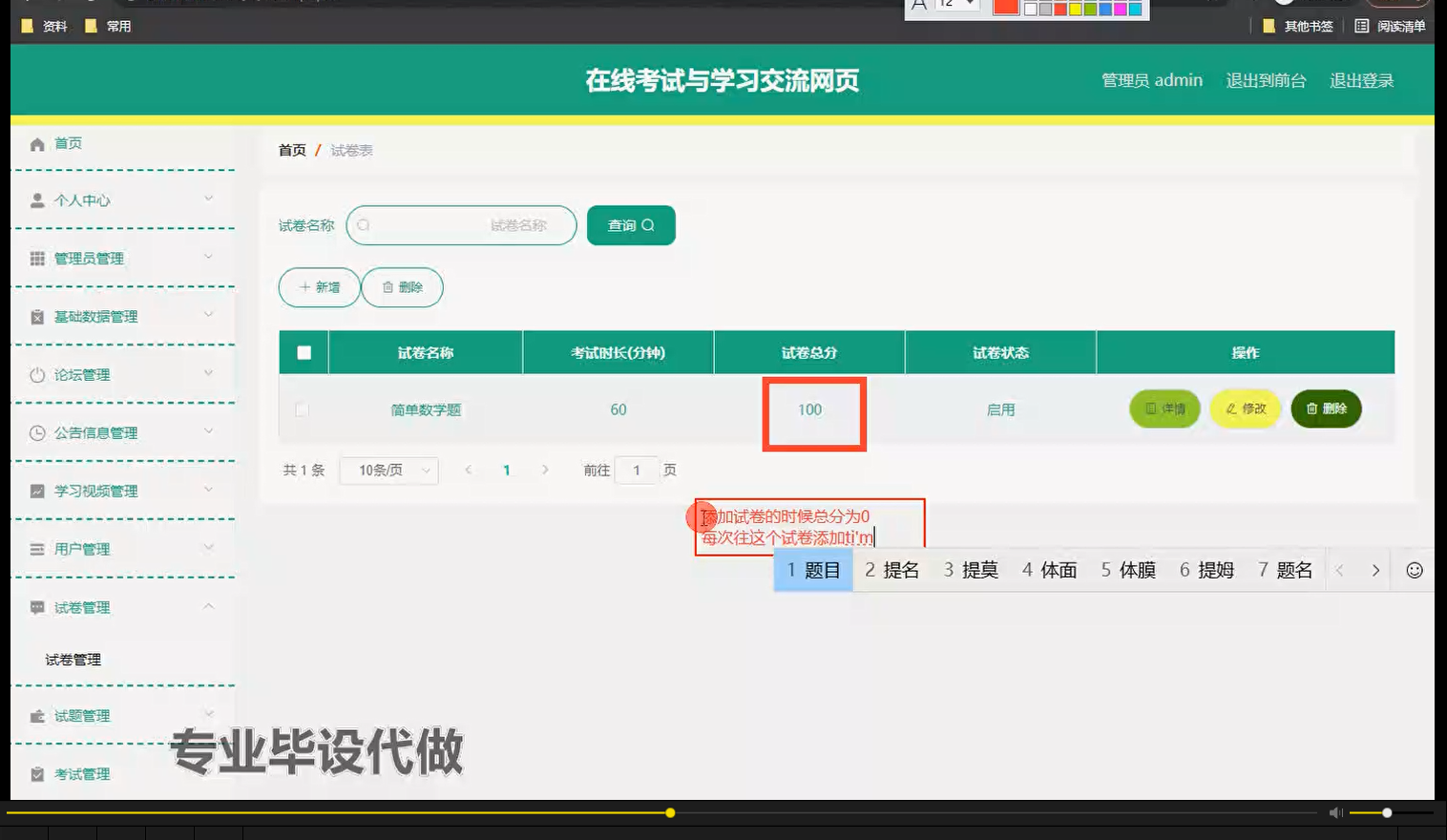Image resolution: width=1447 pixels, height=840 pixels.
Task: Click the smiley icon on the IME candidate bar
Action: point(1414,569)
